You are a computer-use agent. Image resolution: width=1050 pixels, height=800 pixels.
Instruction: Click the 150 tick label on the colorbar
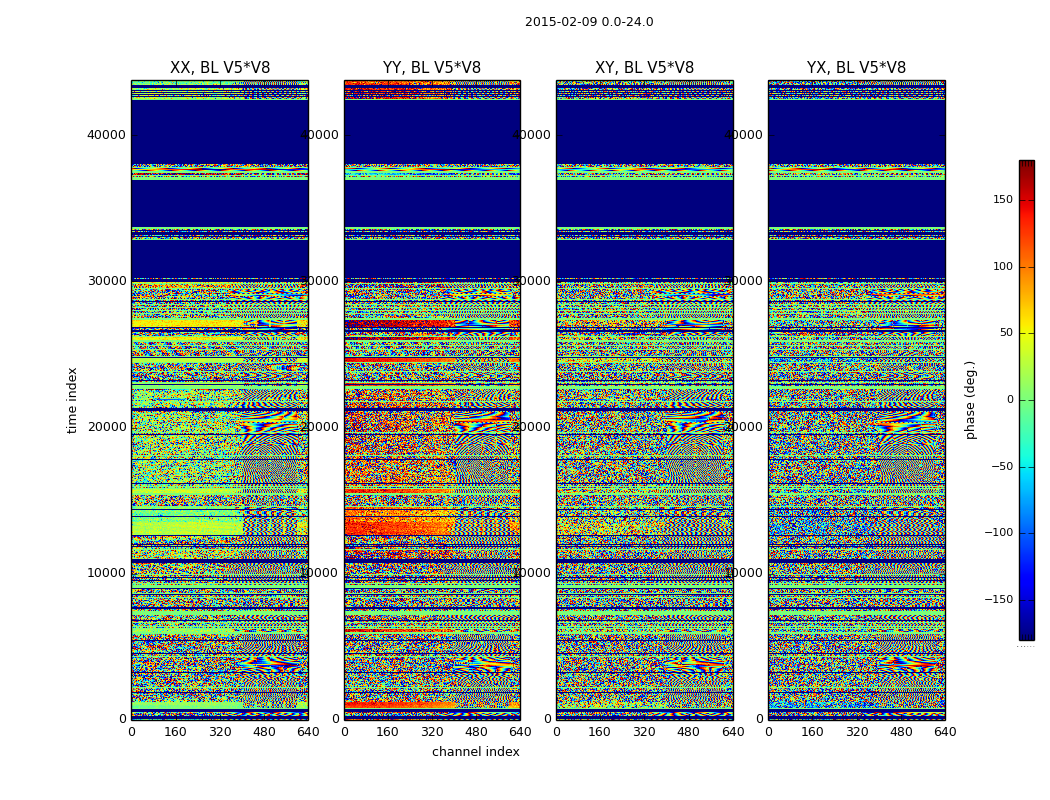click(x=1002, y=200)
